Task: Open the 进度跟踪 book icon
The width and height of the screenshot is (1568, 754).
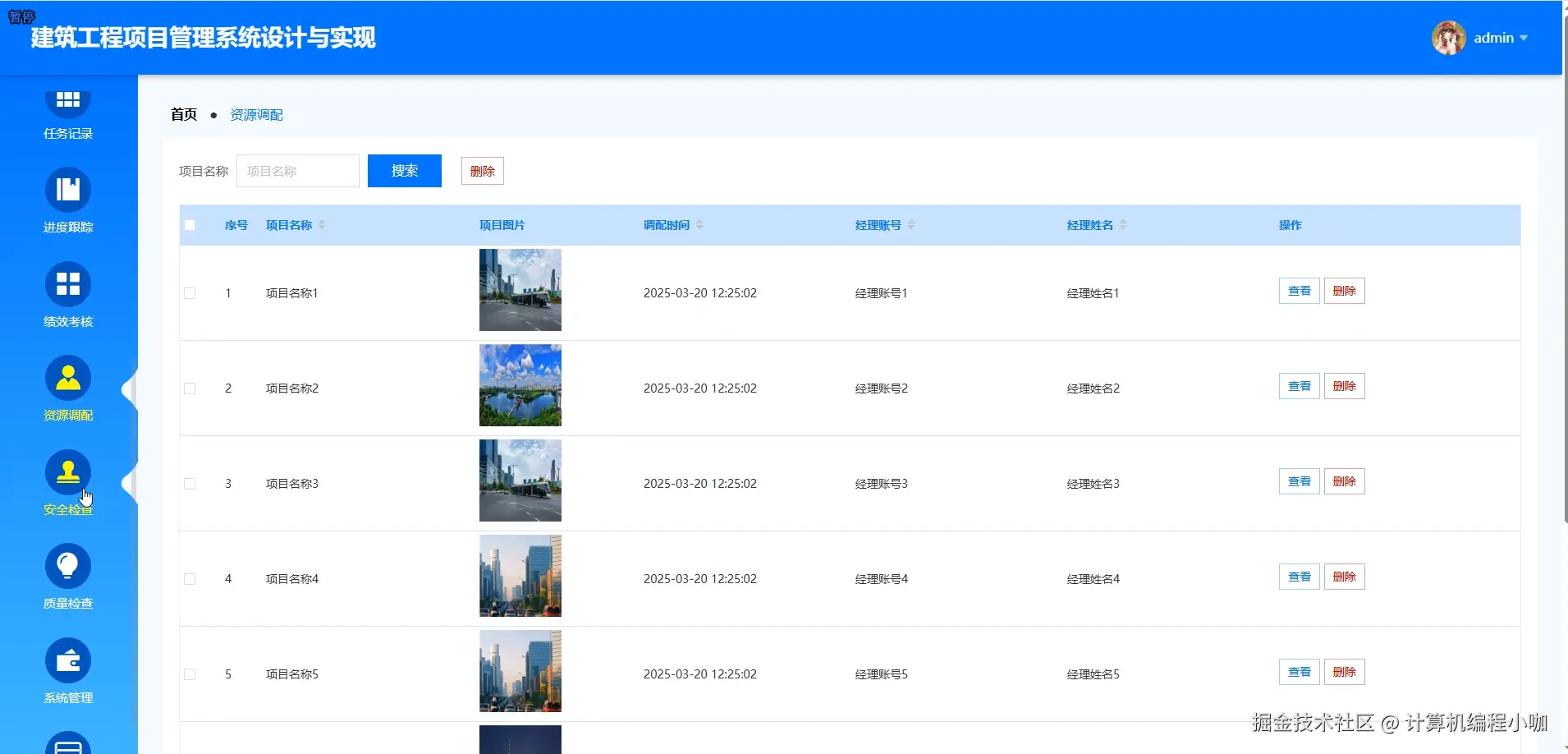Action: 68,190
